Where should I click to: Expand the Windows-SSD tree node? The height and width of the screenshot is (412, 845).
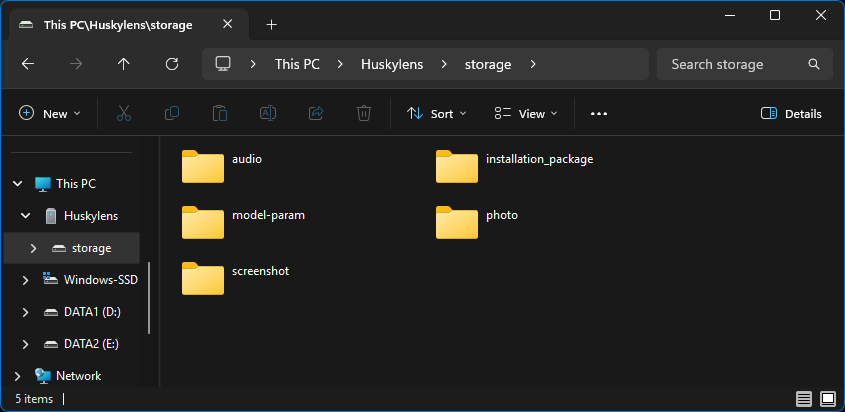[26, 280]
